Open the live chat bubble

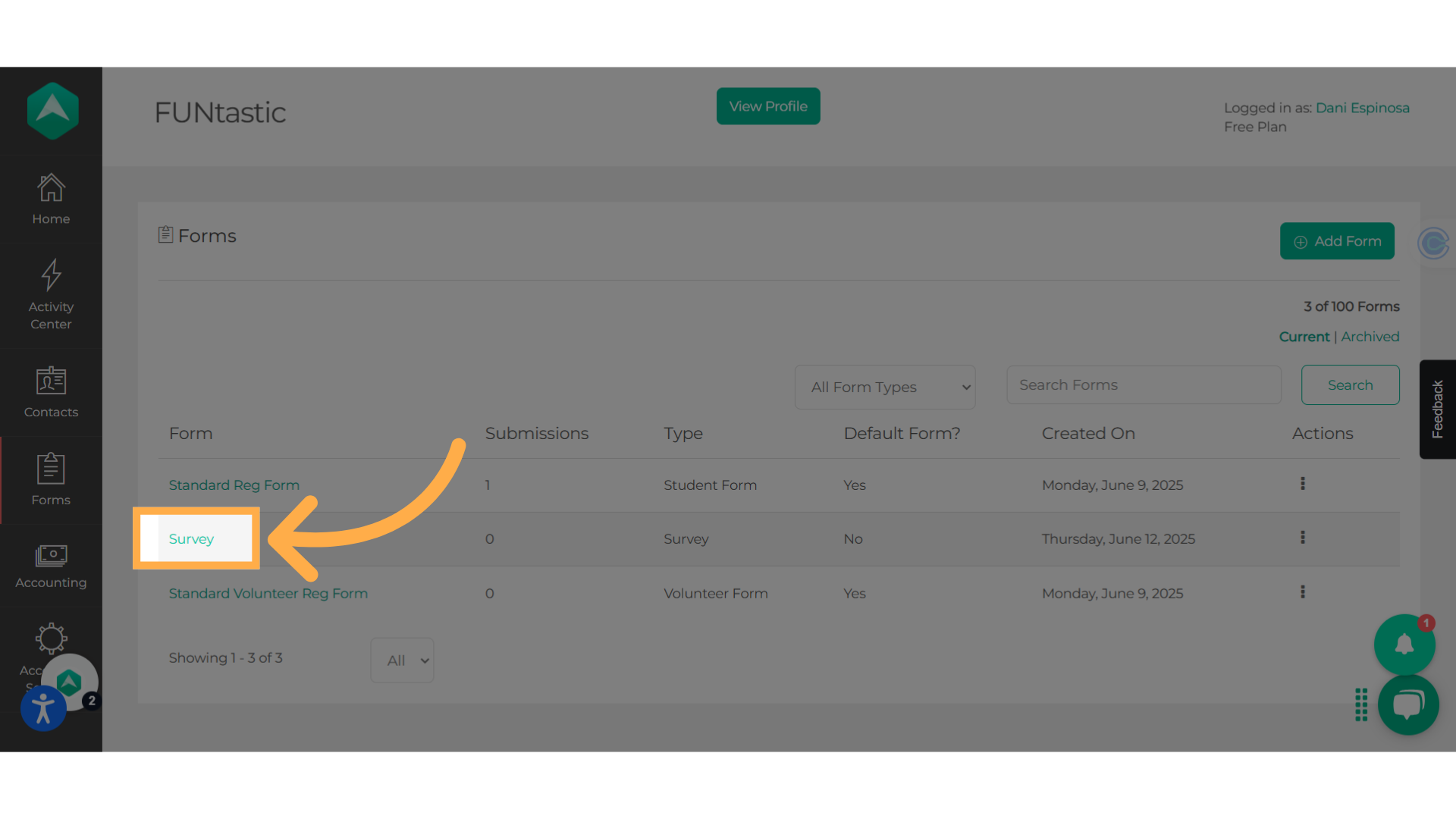[1408, 704]
